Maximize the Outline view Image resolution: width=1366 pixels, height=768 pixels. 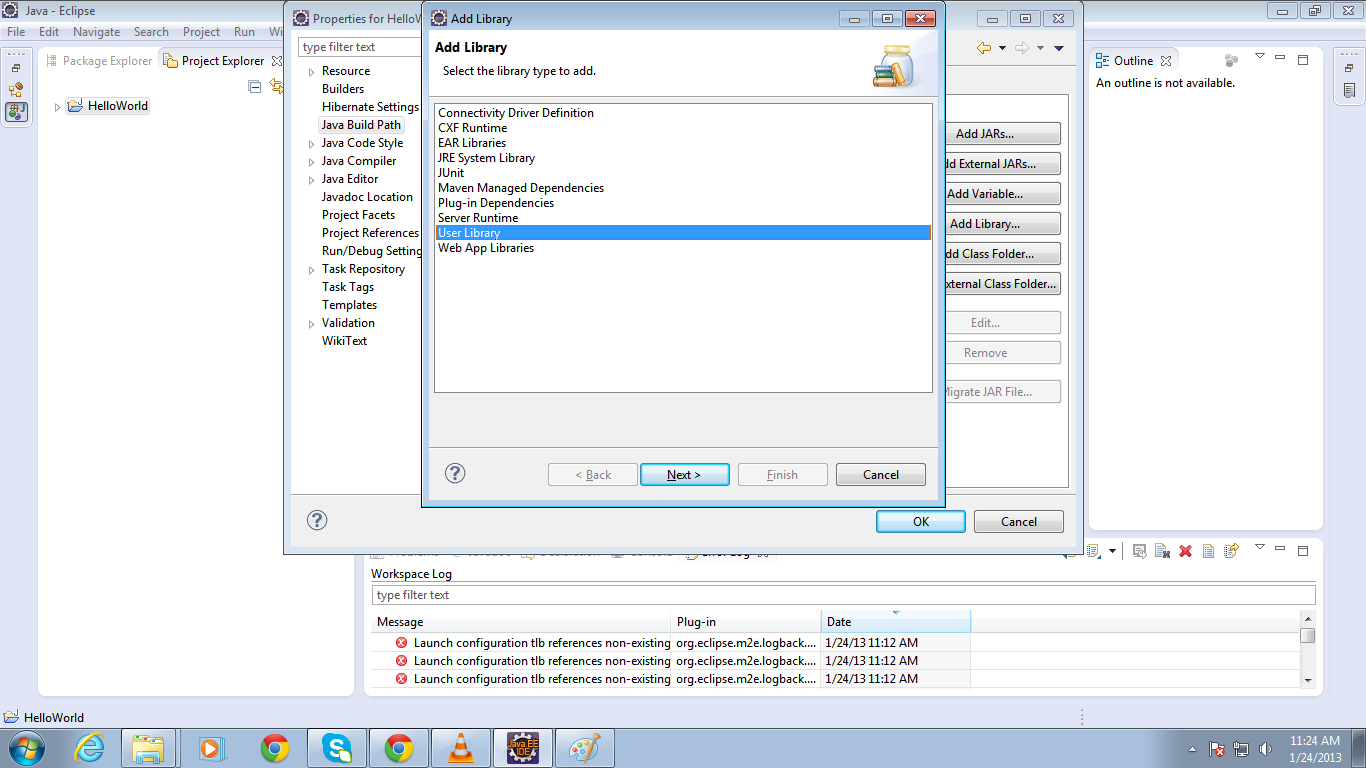pos(1303,60)
